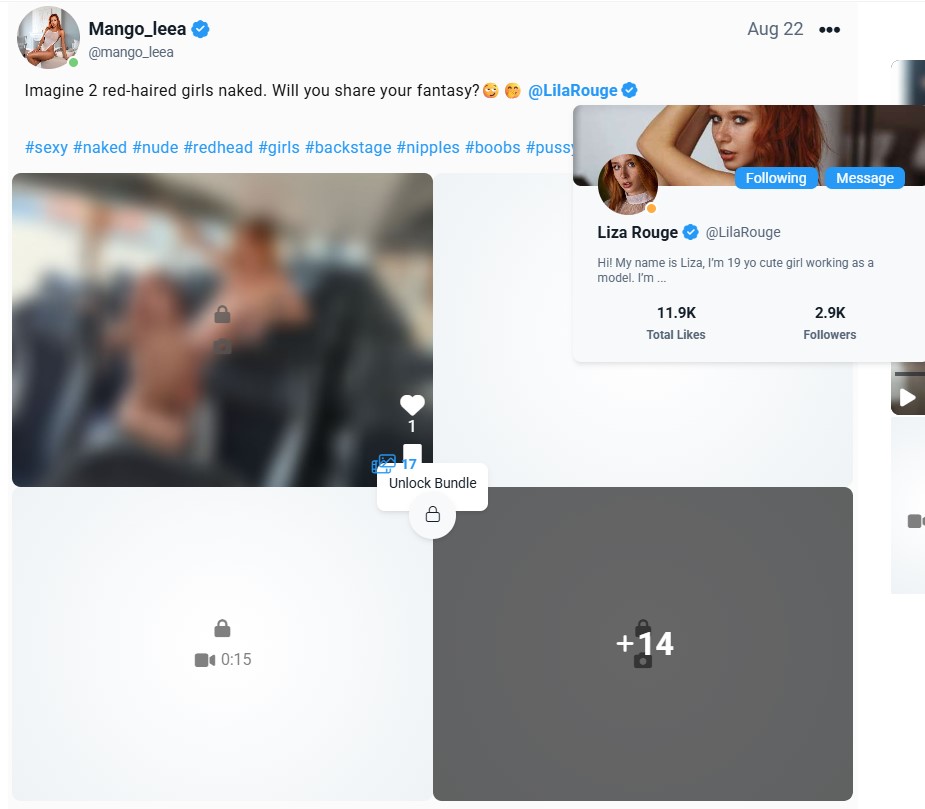Click the Aug 22 post date

pos(775,29)
